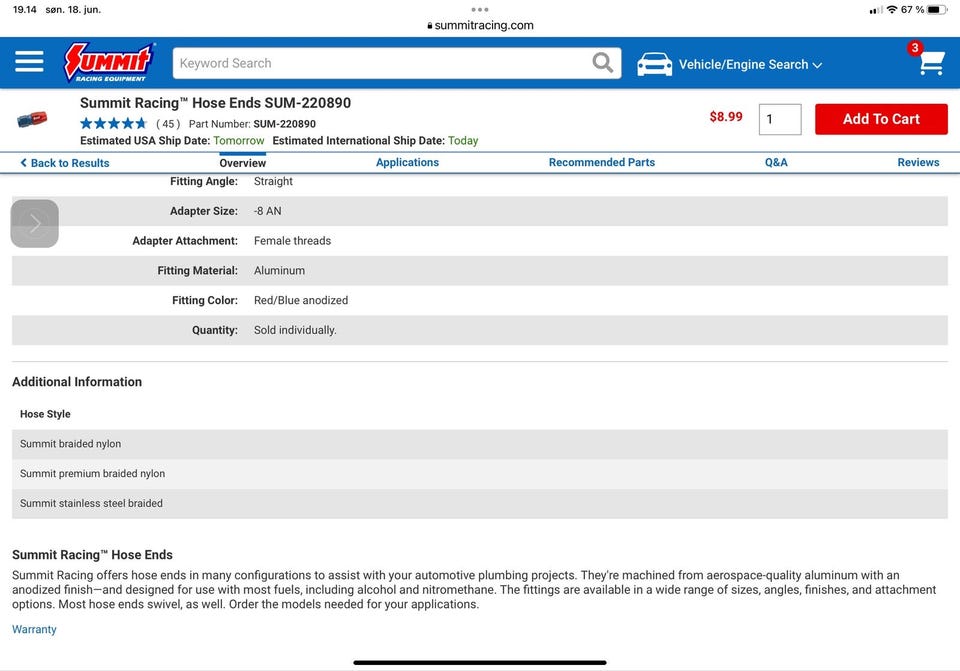Image resolution: width=960 pixels, height=671 pixels.
Task: Open the hamburger menu
Action: pyautogui.click(x=29, y=61)
